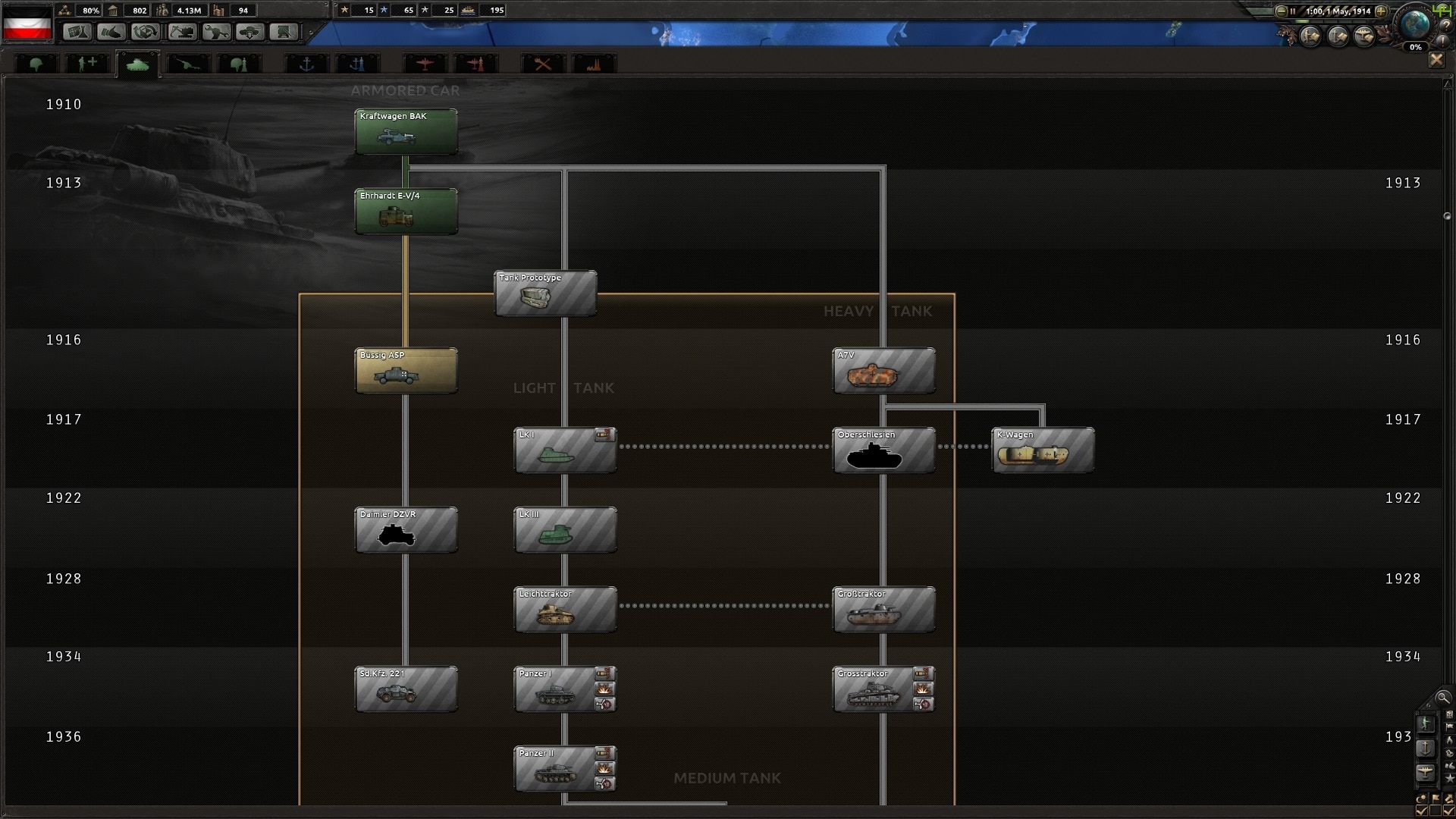Toggle the day/night cycle checkbox

1422,811
